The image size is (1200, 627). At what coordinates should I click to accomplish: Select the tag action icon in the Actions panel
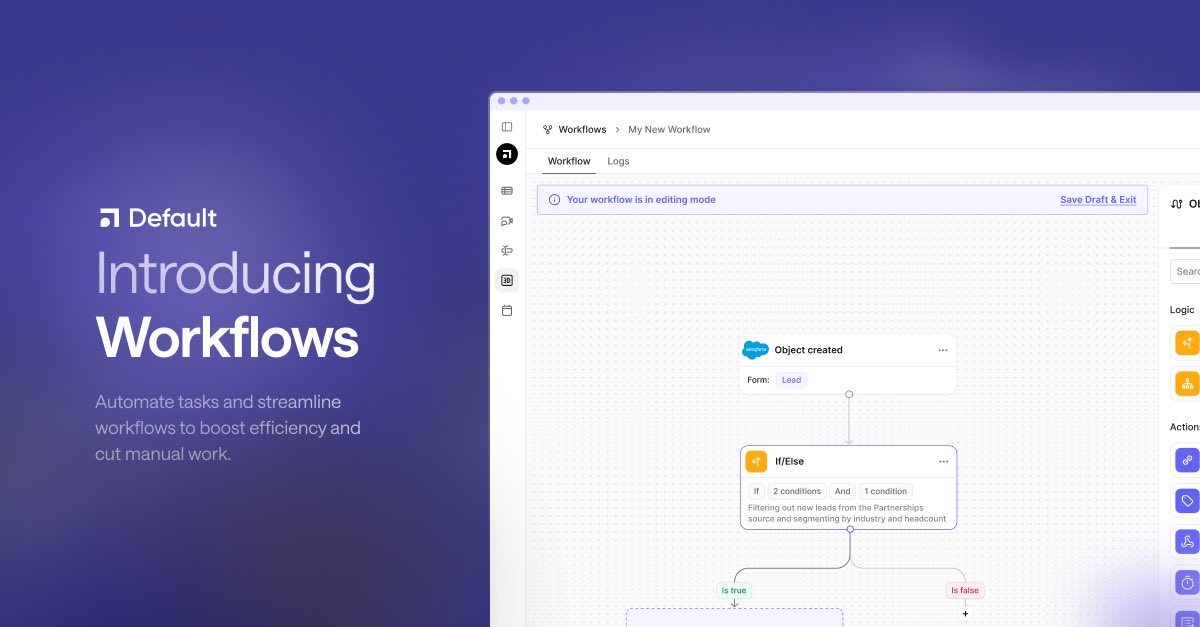tap(1186, 500)
